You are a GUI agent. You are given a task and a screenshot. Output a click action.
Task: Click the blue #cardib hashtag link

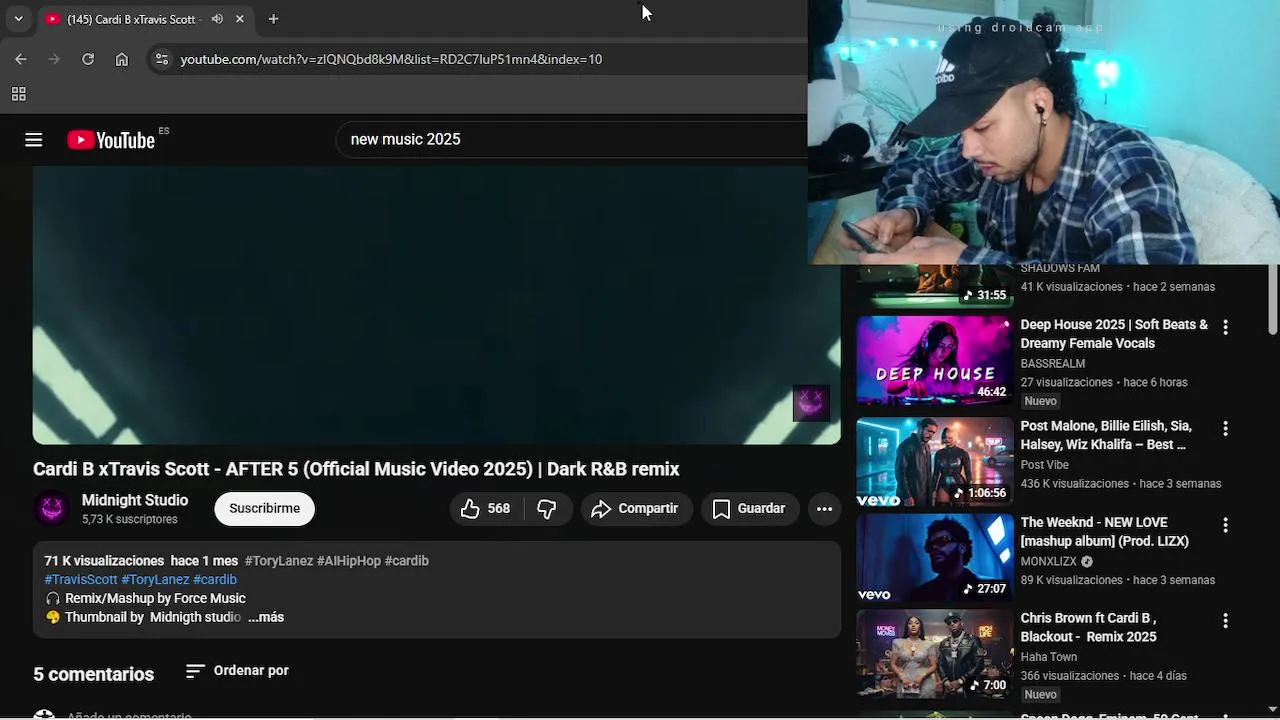pos(215,580)
